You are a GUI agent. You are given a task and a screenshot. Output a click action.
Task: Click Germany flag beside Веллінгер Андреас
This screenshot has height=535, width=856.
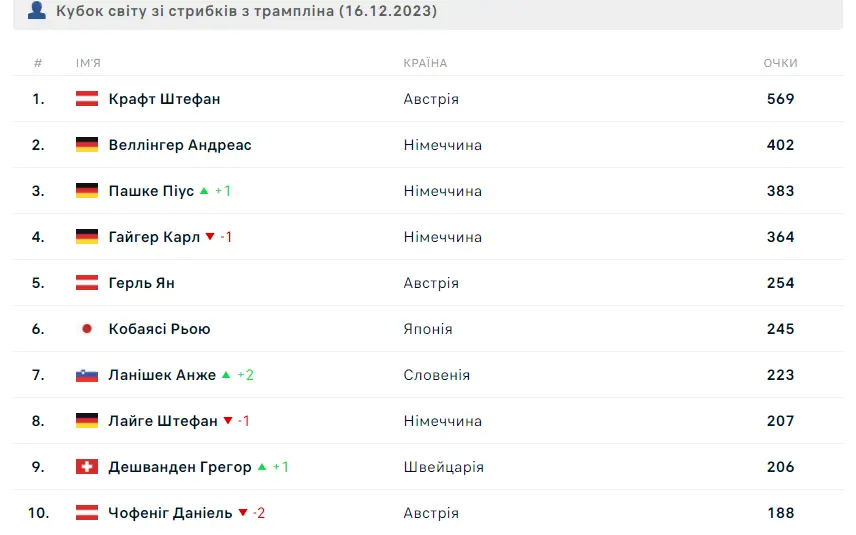click(87, 145)
